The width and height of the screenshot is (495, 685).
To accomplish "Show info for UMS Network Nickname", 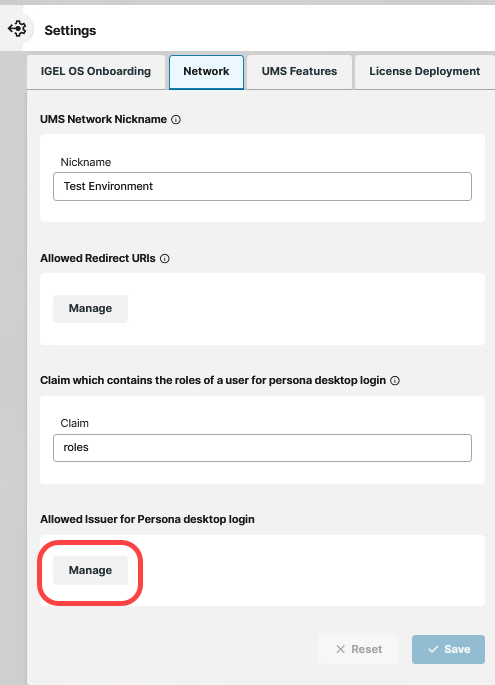I will pos(176,119).
